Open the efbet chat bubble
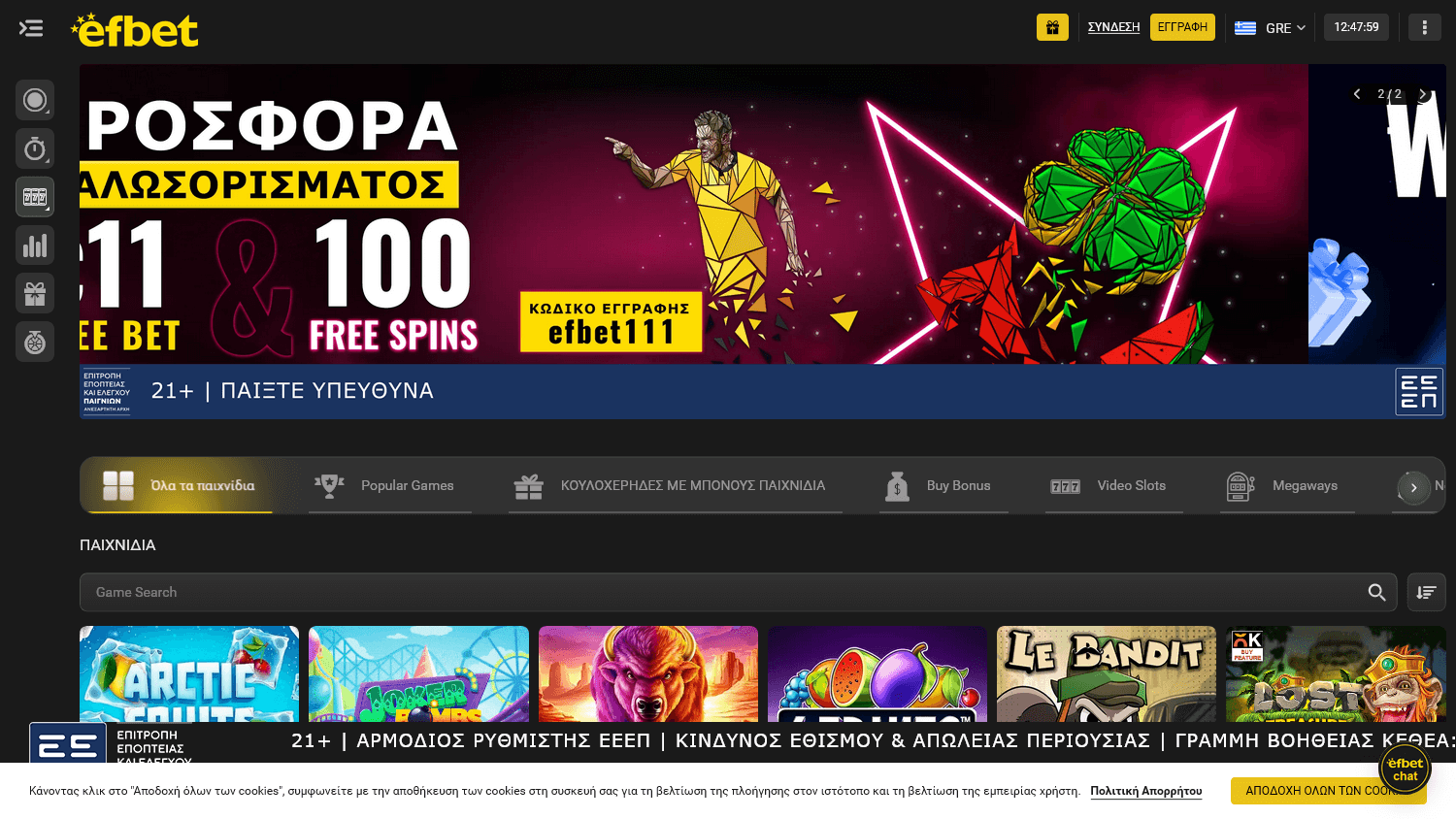The height and width of the screenshot is (819, 1456). (x=1405, y=769)
